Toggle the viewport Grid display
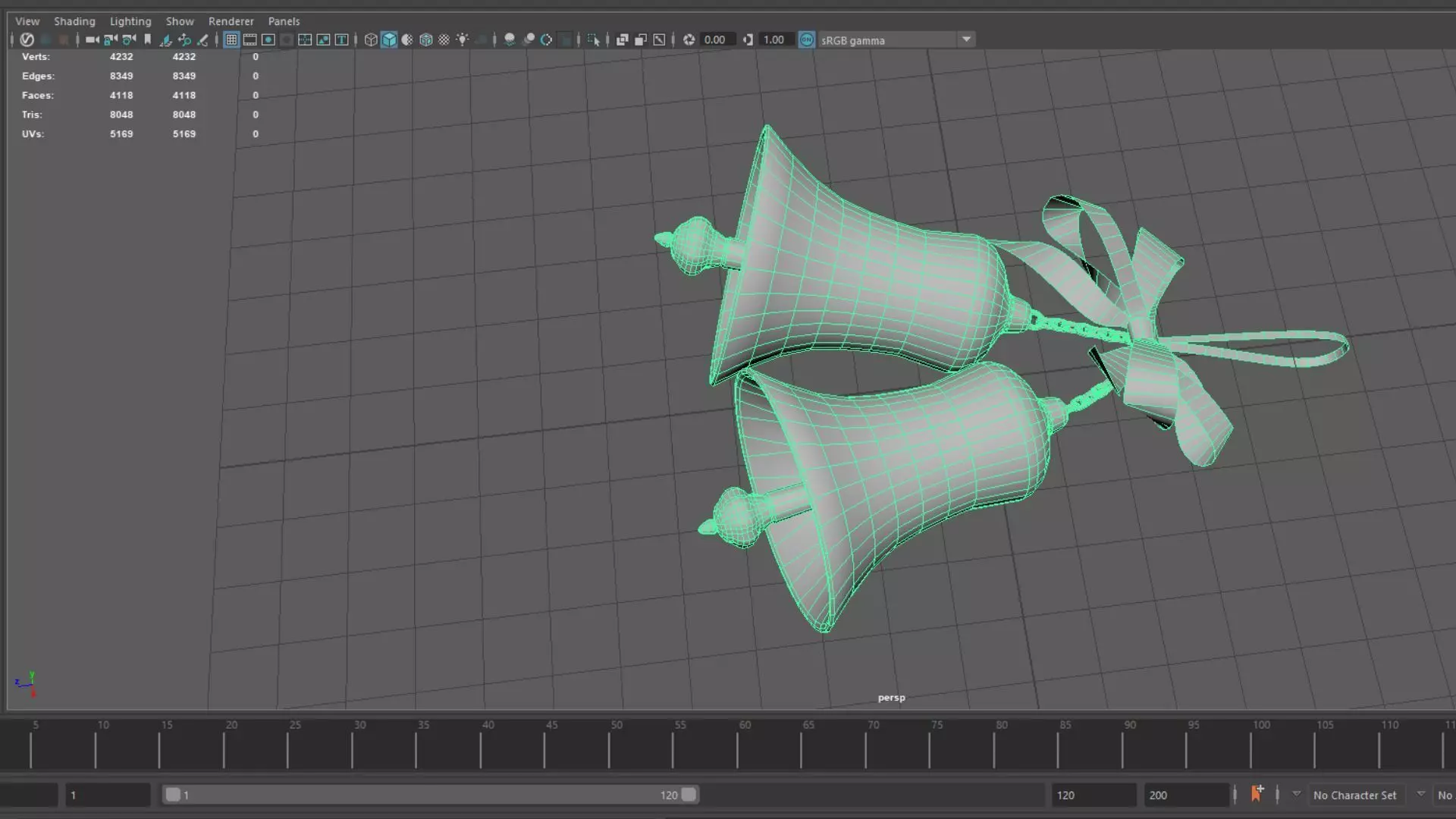This screenshot has width=1456, height=819. [231, 39]
